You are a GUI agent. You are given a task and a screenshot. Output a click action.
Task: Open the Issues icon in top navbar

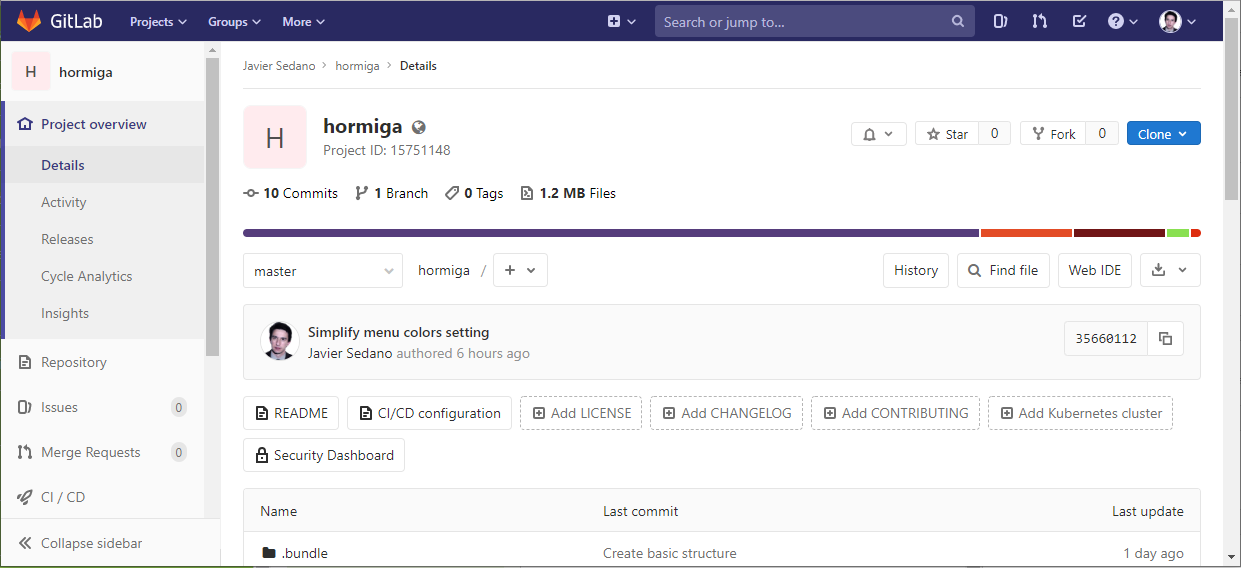(x=1000, y=21)
